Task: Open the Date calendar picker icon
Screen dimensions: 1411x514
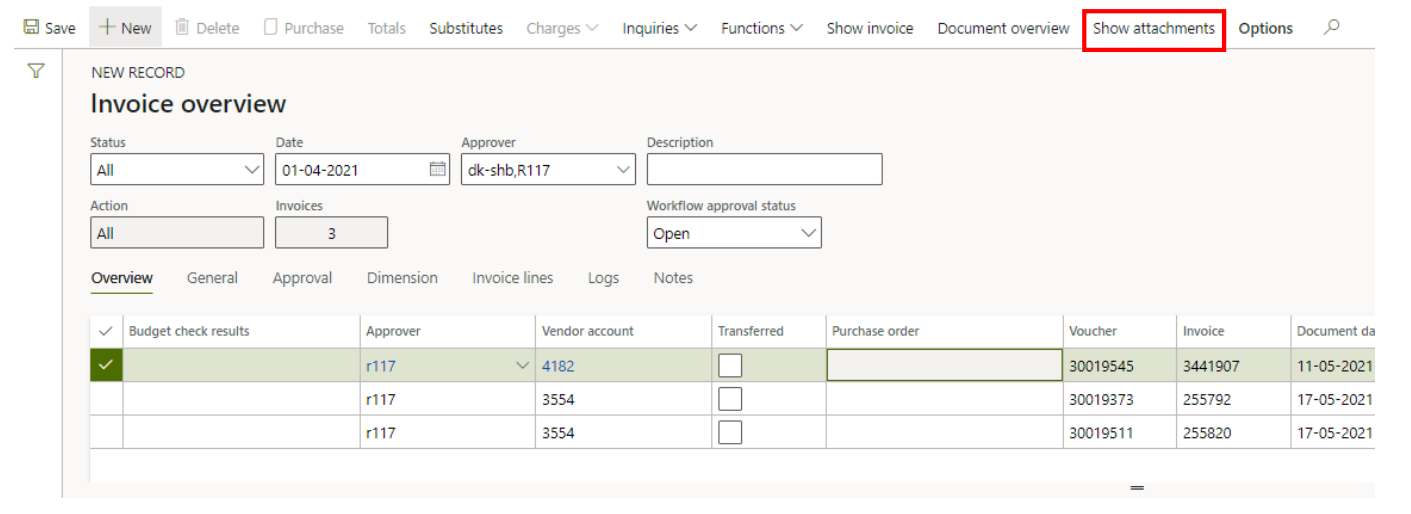Action: pos(437,170)
